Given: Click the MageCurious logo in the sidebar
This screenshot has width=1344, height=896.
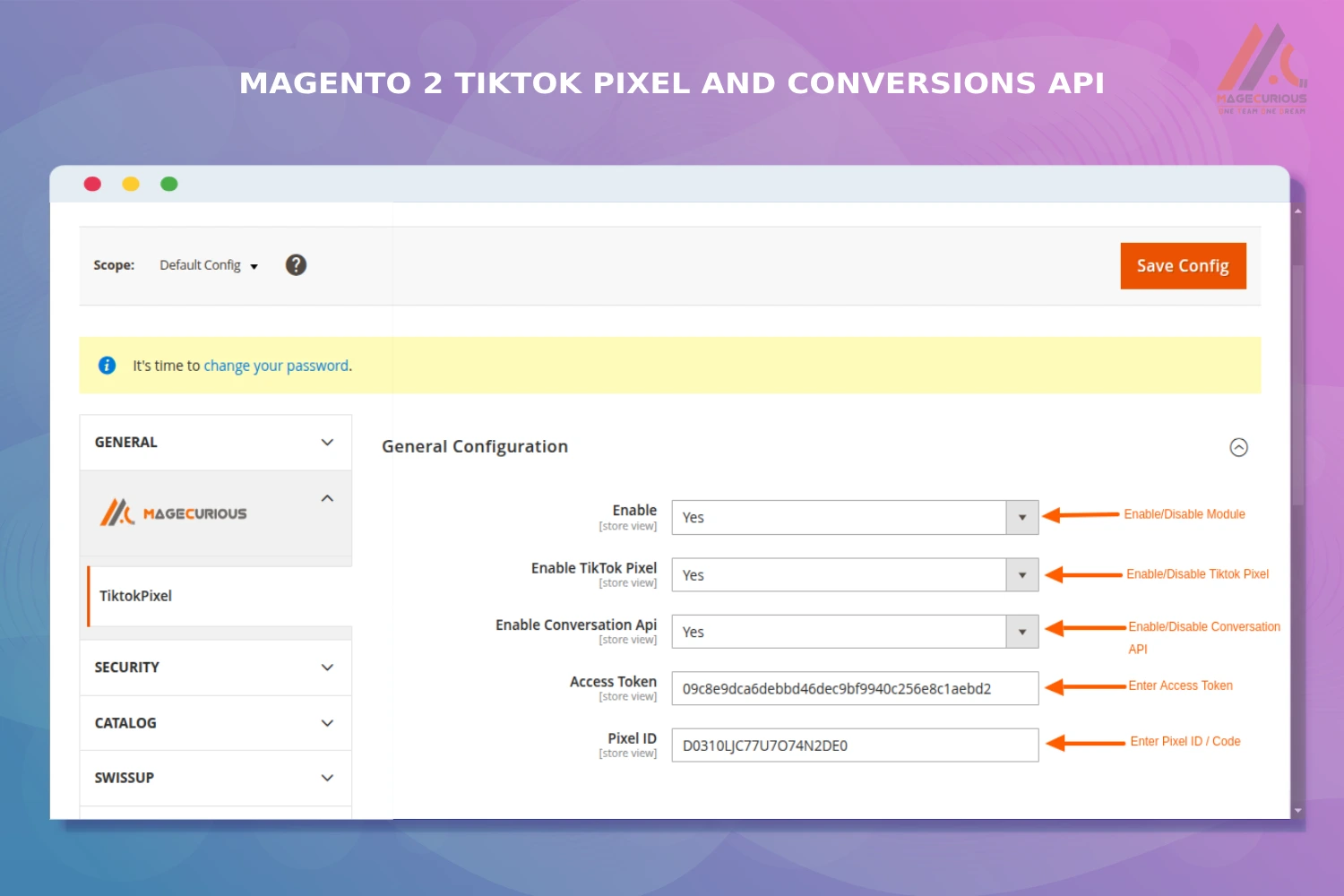Looking at the screenshot, I should 174,513.
